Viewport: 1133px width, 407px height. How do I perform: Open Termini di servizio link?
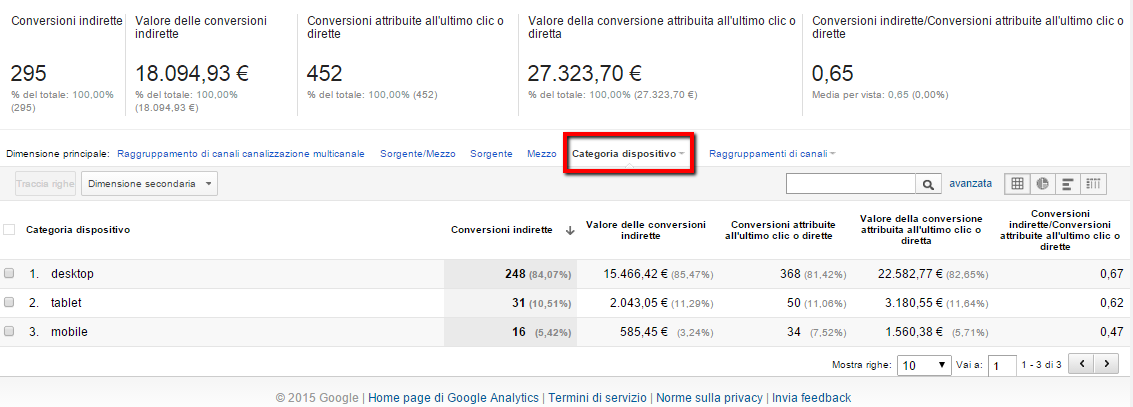point(598,397)
